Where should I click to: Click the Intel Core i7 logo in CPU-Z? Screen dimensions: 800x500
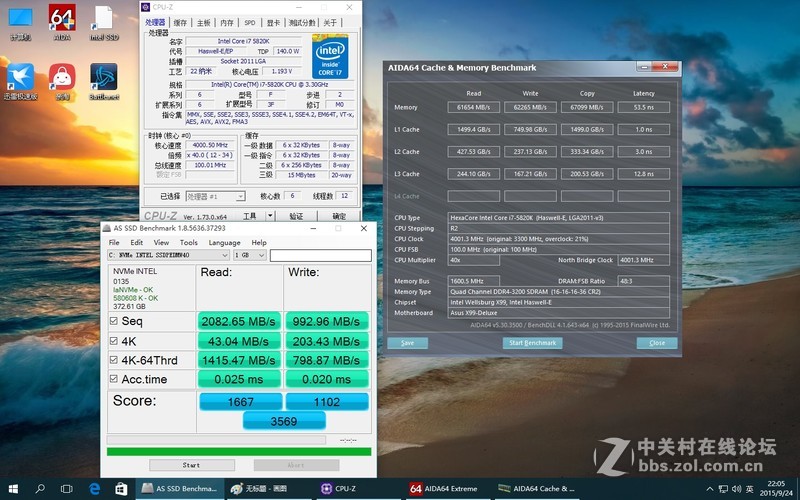tap(330, 56)
